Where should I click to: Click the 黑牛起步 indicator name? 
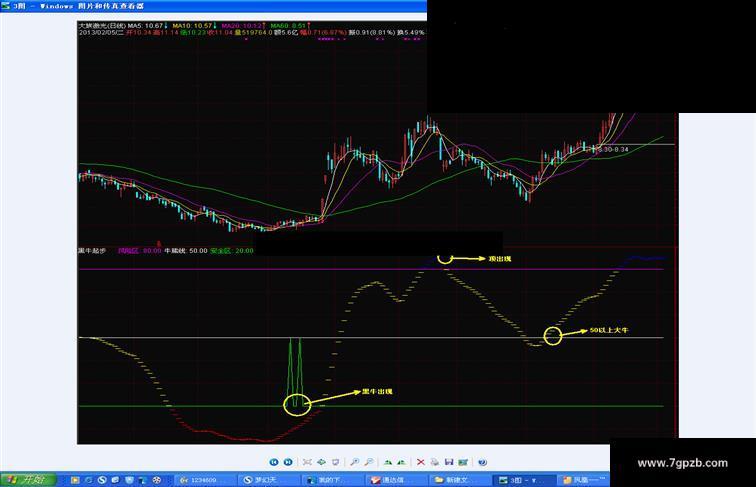[92, 251]
